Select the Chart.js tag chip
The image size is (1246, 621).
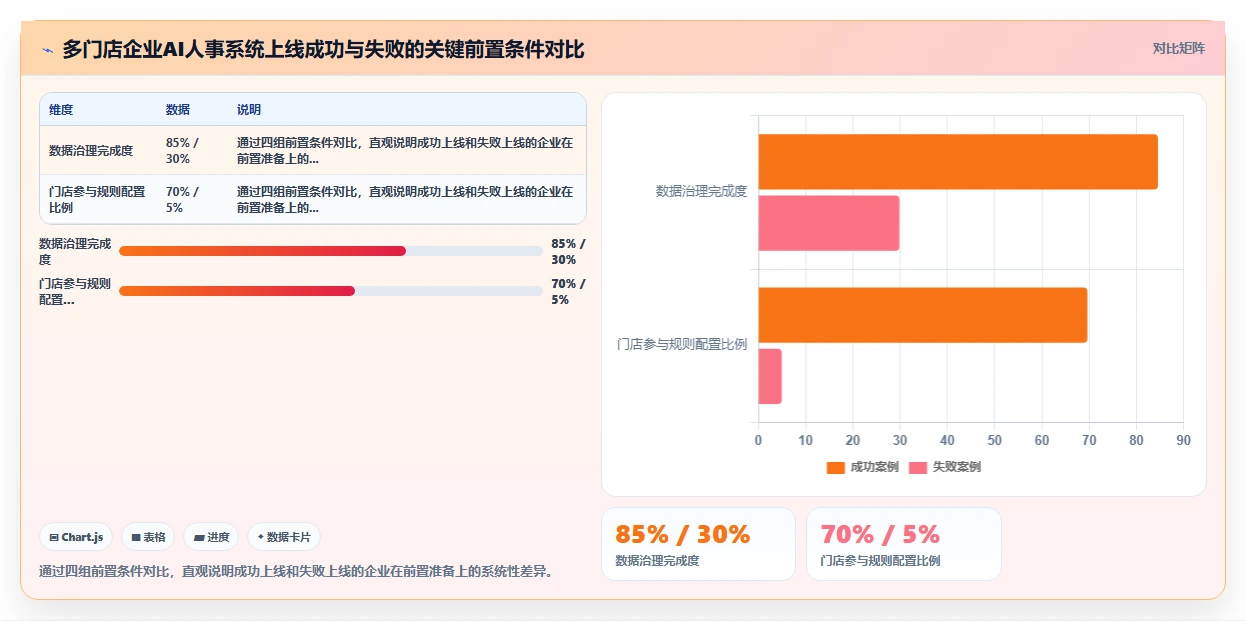click(x=77, y=537)
